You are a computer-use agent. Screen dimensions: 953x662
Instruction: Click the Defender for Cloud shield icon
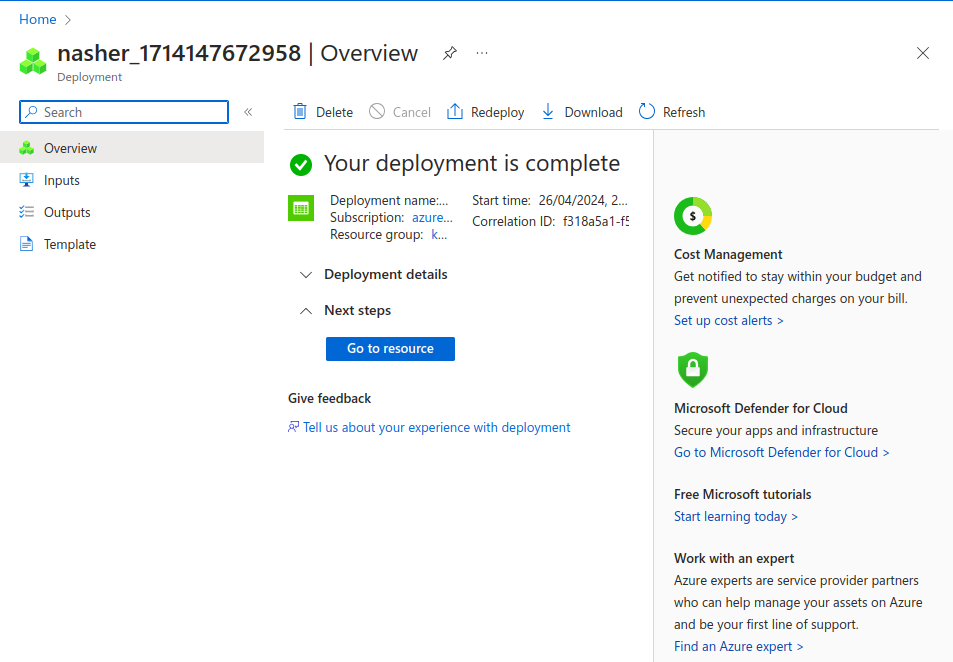692,369
